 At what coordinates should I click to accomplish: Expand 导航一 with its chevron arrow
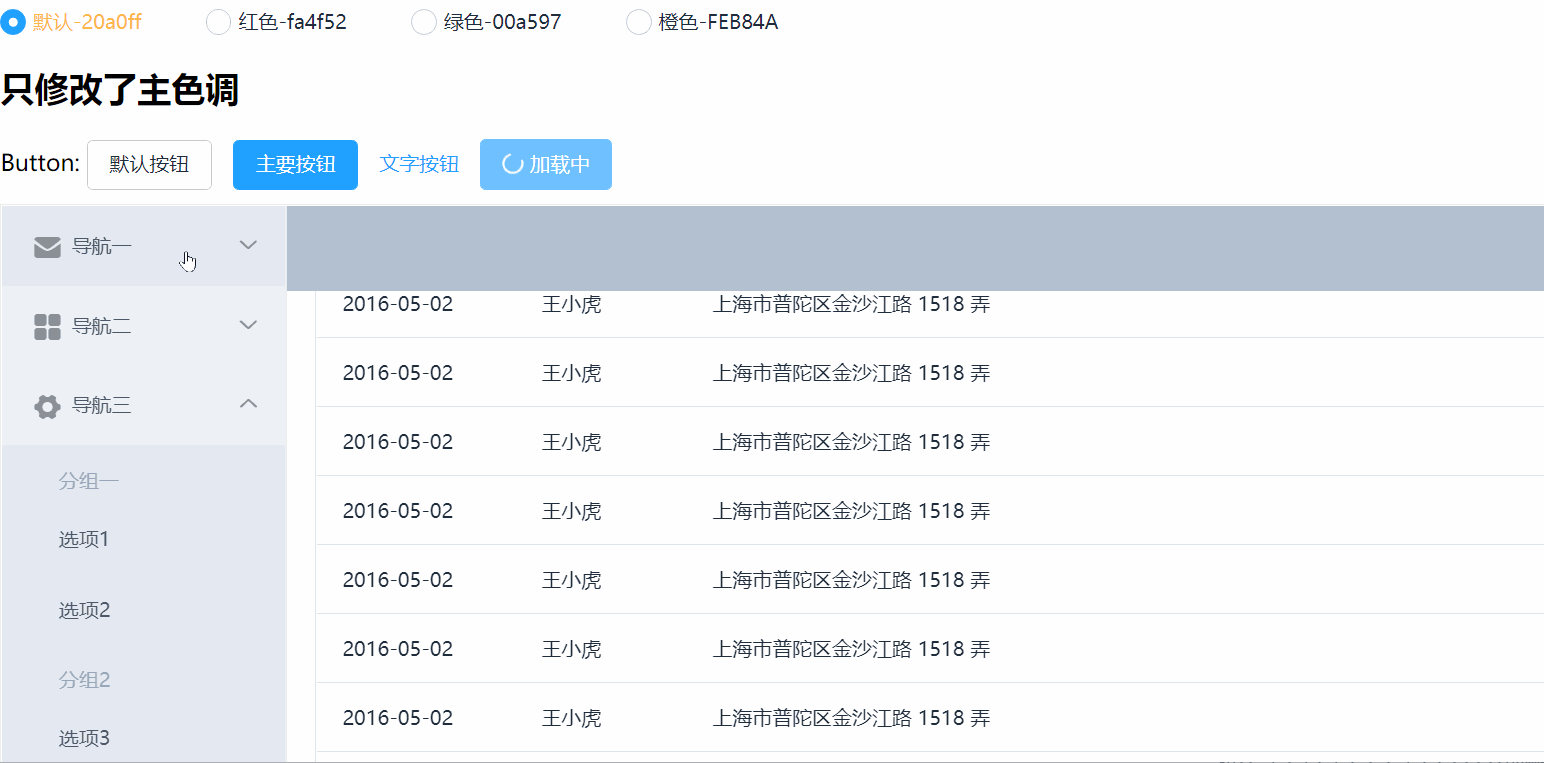[249, 245]
